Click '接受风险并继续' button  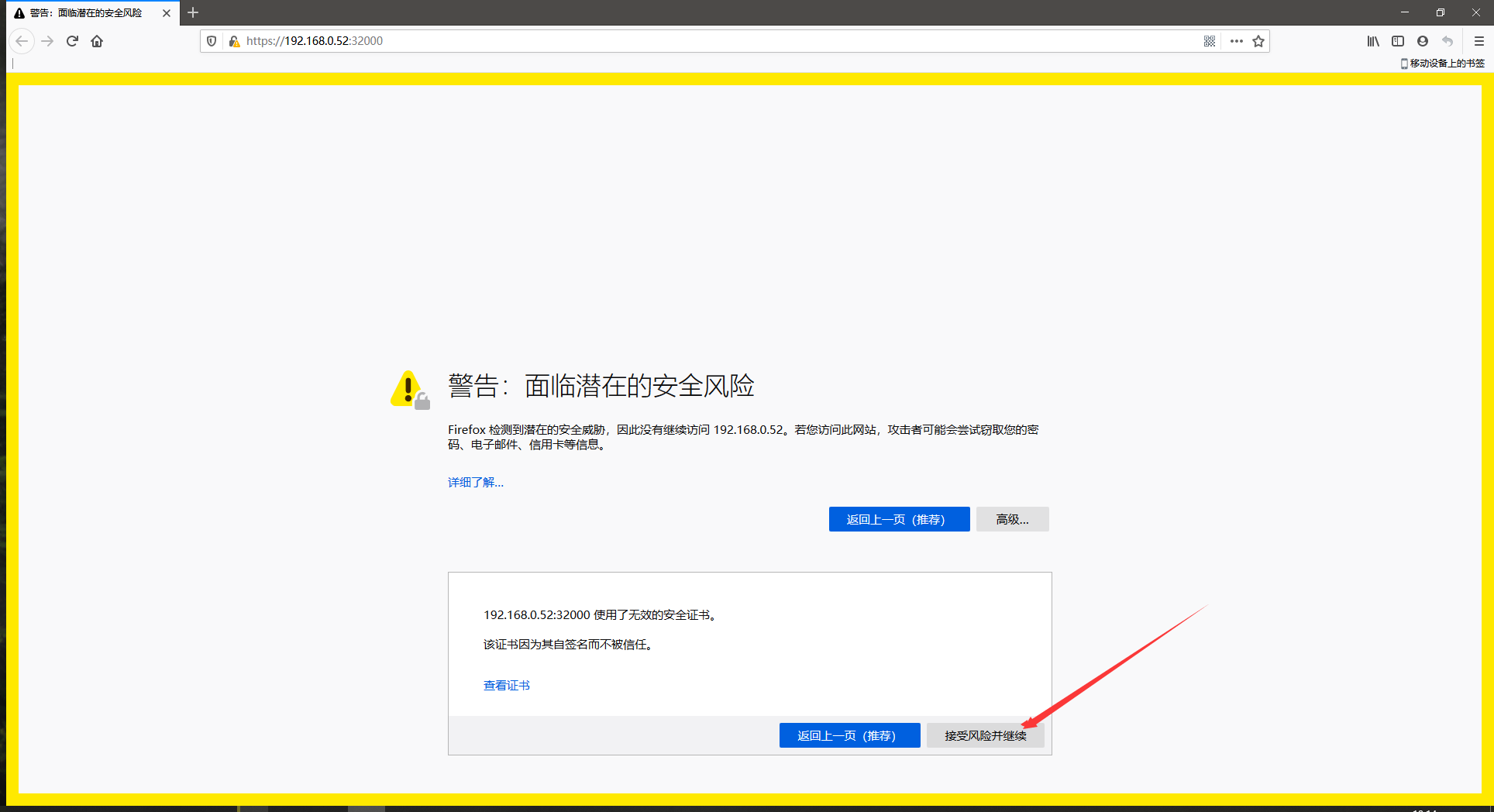[985, 735]
